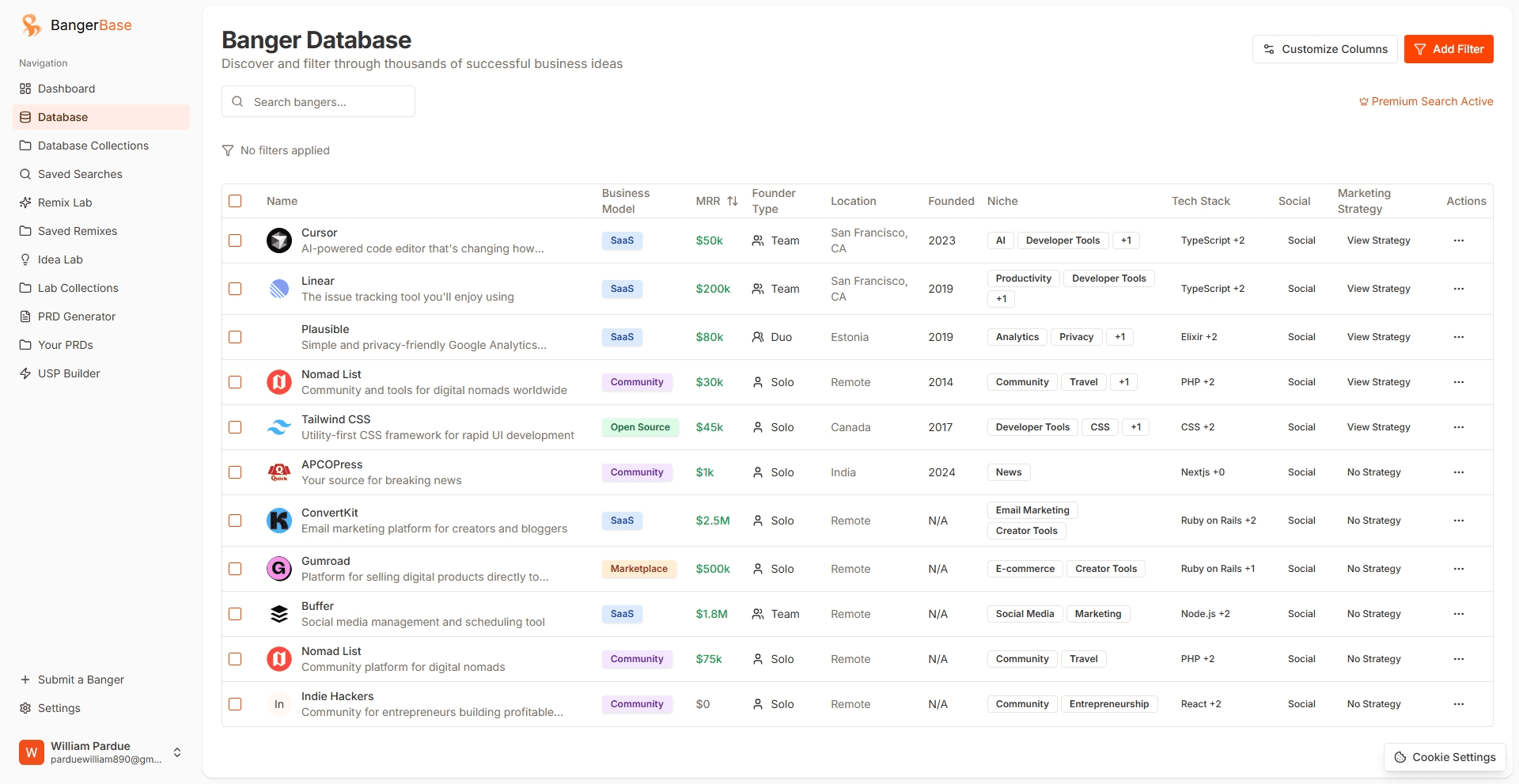Click the Cursor app logo
This screenshot has height=784, width=1519.
point(279,241)
